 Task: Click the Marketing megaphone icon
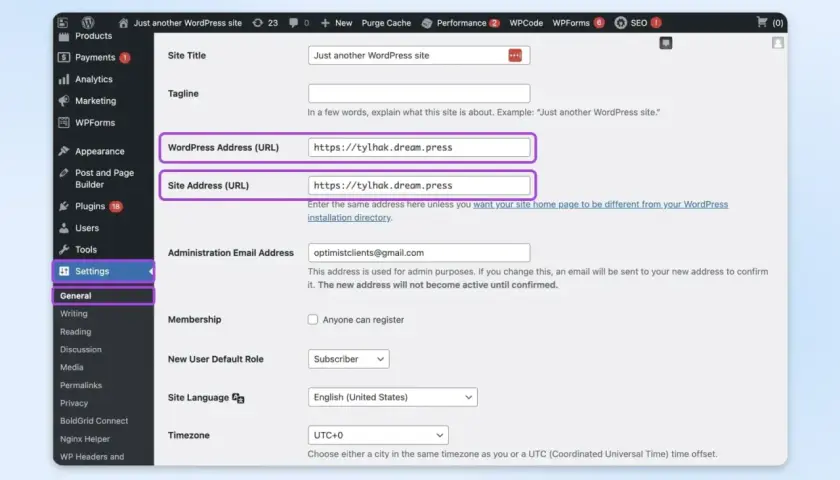pos(64,101)
